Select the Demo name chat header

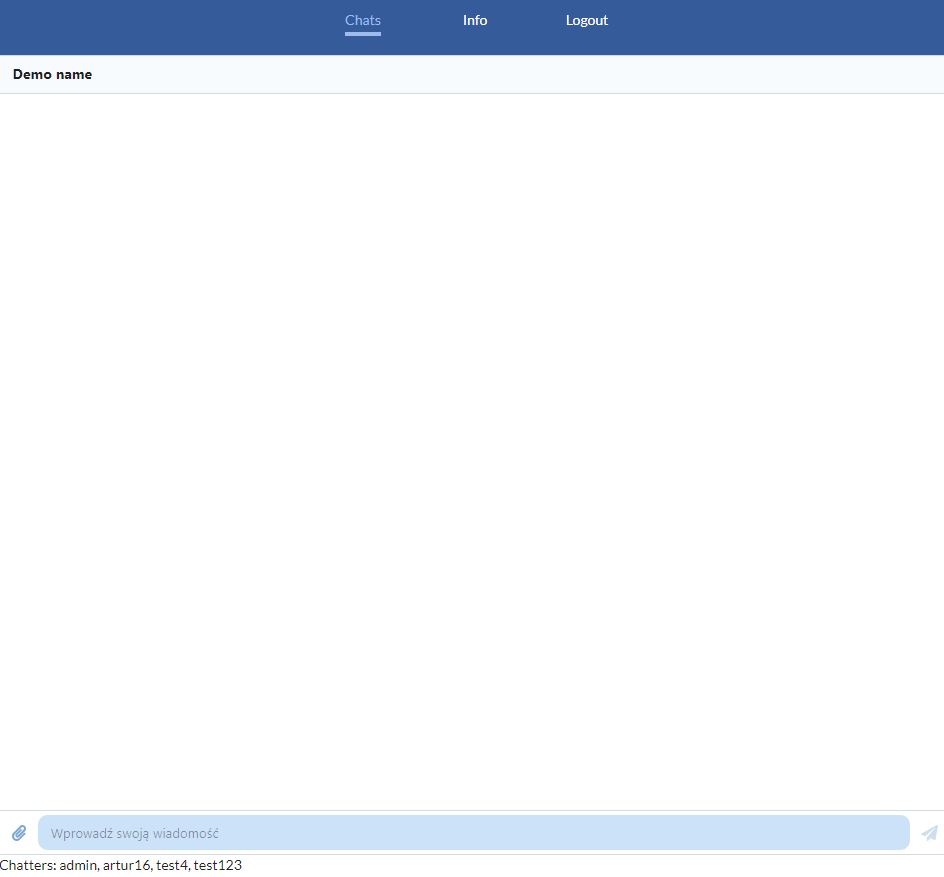click(52, 74)
